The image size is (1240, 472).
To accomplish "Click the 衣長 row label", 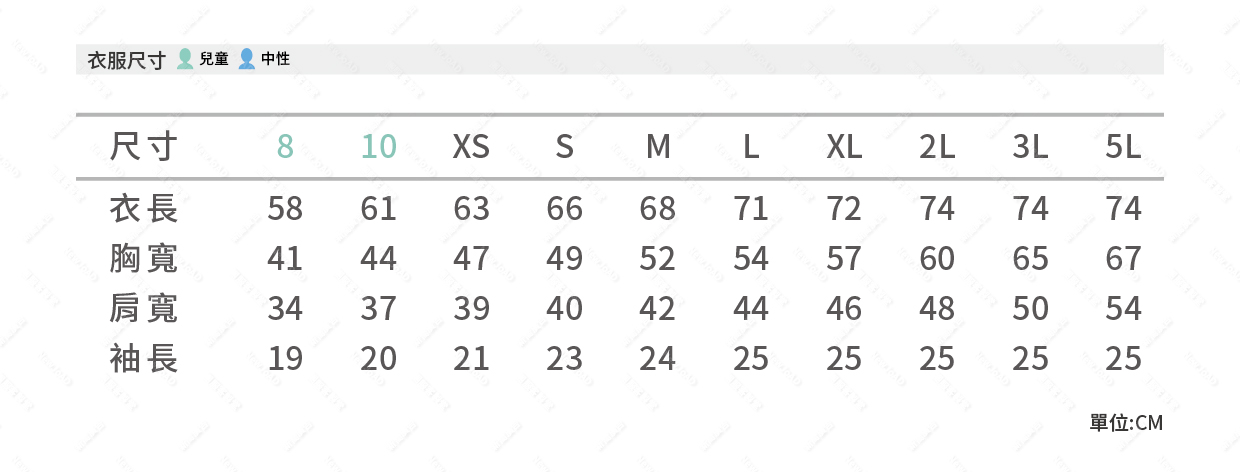I will (x=145, y=209).
